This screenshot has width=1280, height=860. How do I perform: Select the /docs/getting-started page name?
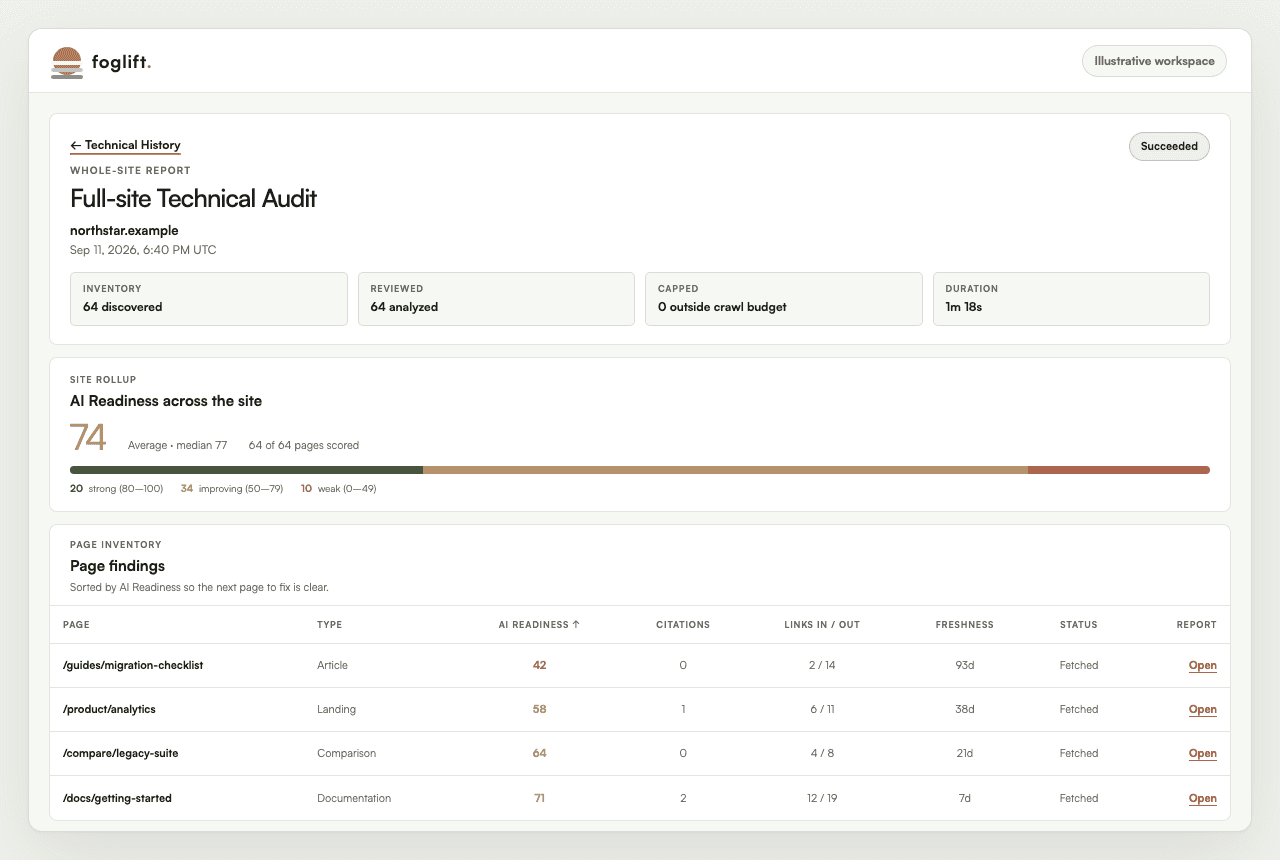click(x=117, y=798)
